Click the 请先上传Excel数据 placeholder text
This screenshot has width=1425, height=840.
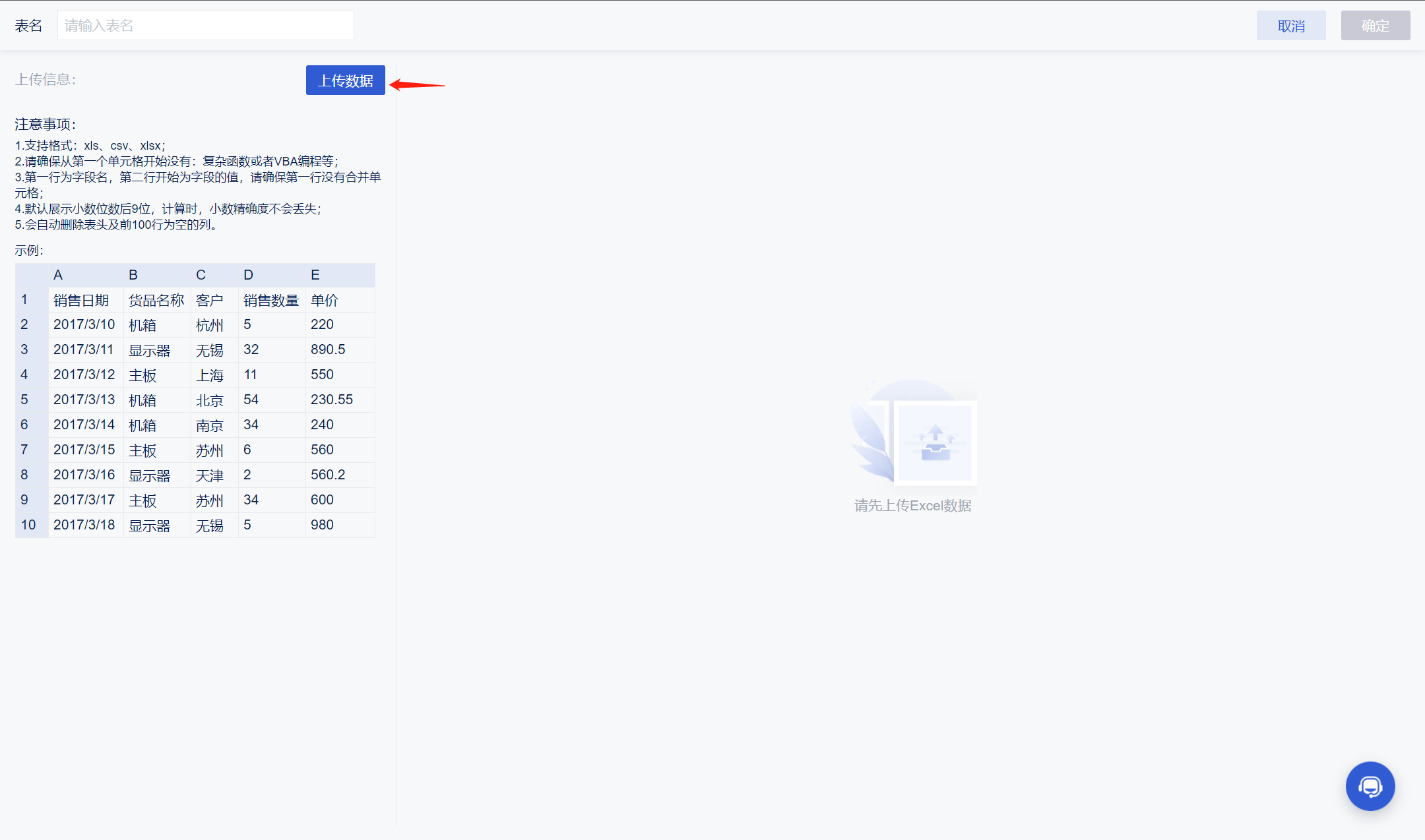coord(912,506)
